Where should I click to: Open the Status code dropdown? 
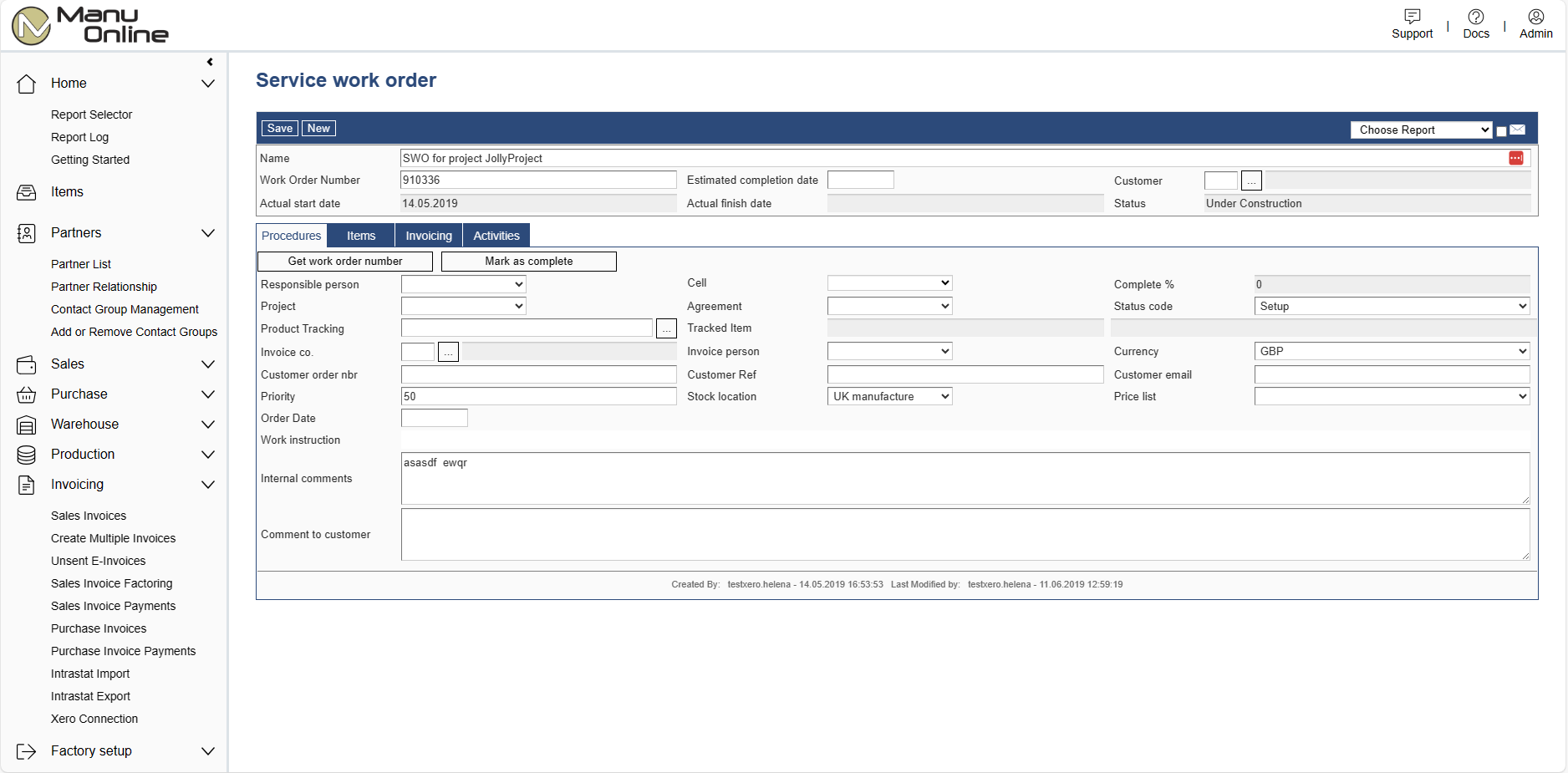click(1392, 307)
